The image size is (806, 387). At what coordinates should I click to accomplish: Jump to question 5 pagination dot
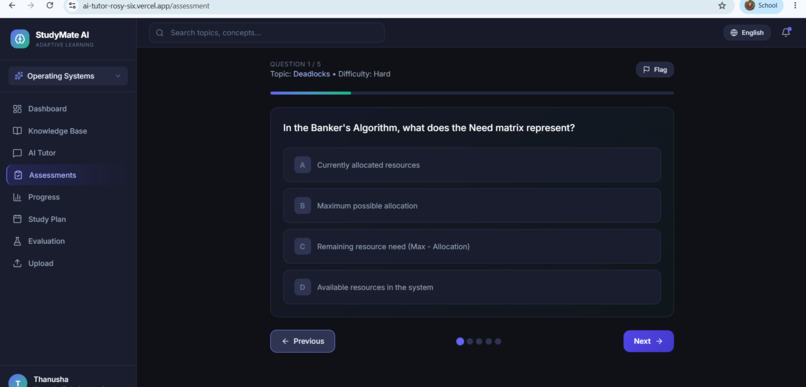[498, 341]
